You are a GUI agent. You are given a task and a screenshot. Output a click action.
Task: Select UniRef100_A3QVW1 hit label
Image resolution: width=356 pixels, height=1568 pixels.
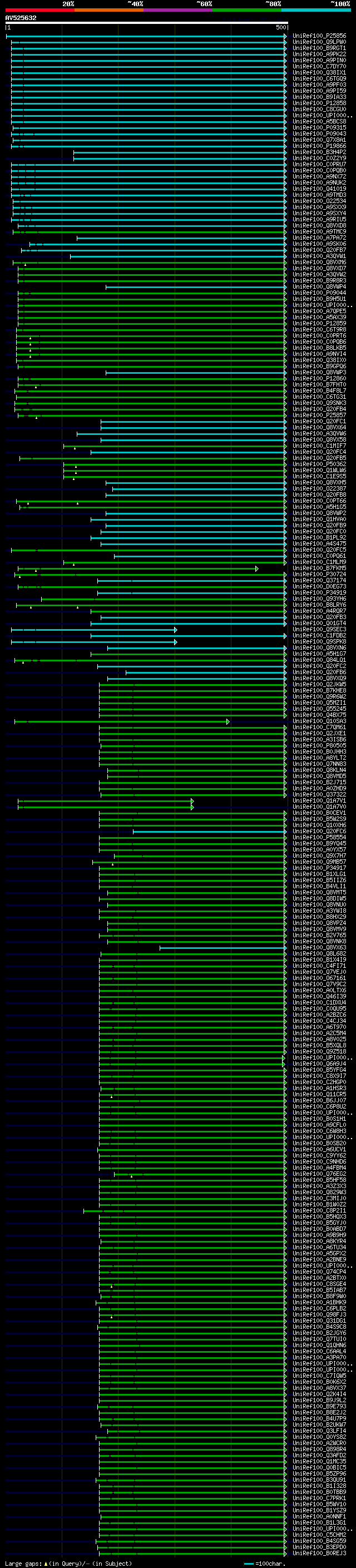point(319,256)
